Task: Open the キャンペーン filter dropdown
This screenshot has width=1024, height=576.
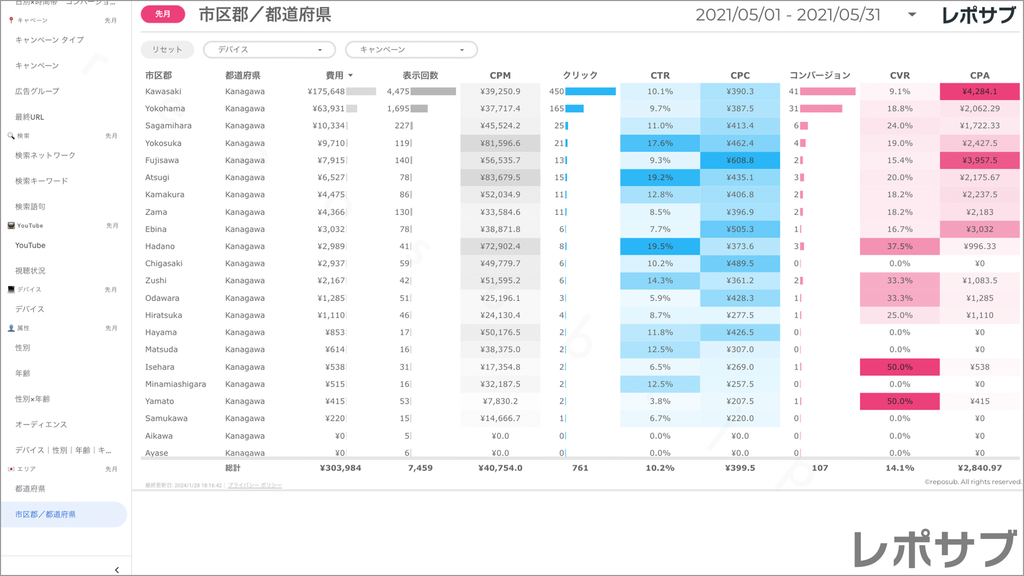Action: tap(411, 49)
